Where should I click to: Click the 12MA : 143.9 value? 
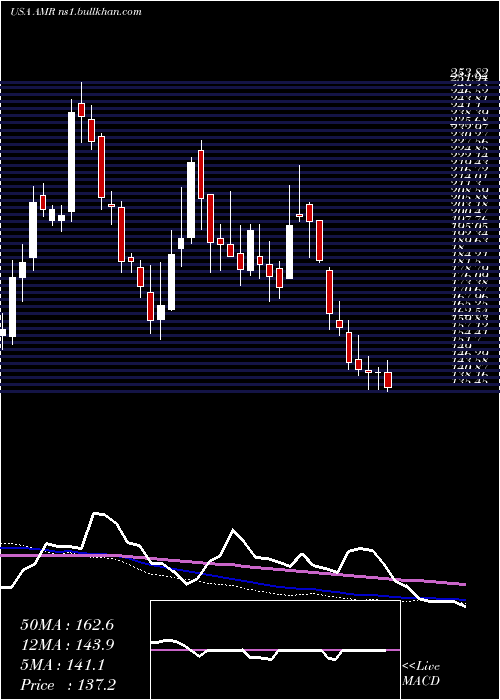pos(67,645)
